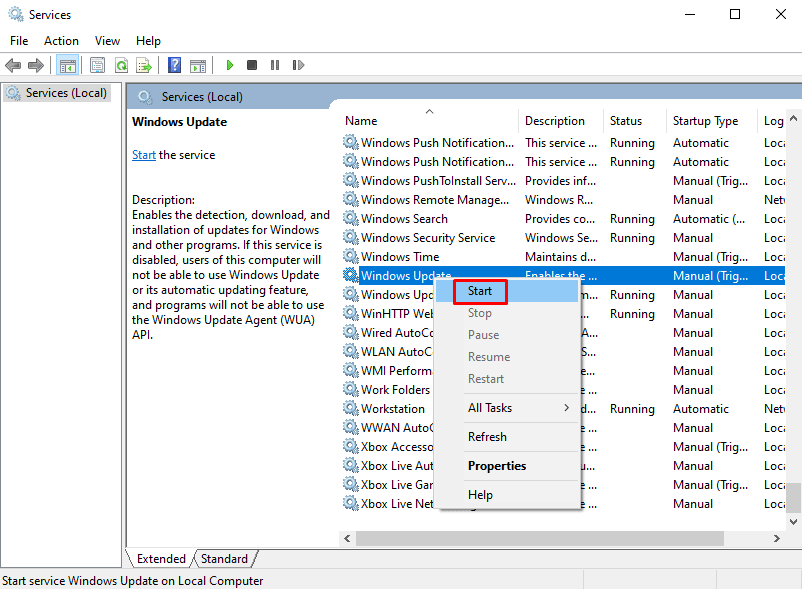The width and height of the screenshot is (802, 589).
Task: Switch to the Standard tab
Action: pyautogui.click(x=225, y=559)
